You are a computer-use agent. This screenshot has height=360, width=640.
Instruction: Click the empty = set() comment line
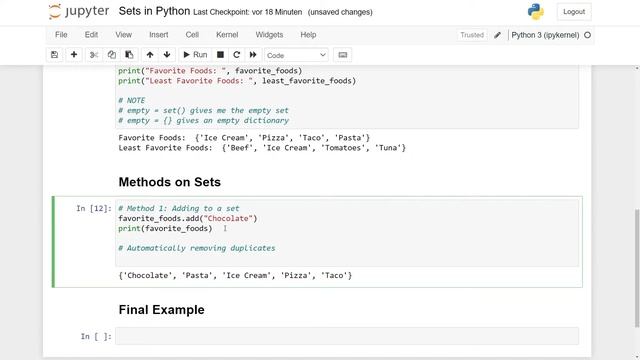pyautogui.click(x=203, y=111)
